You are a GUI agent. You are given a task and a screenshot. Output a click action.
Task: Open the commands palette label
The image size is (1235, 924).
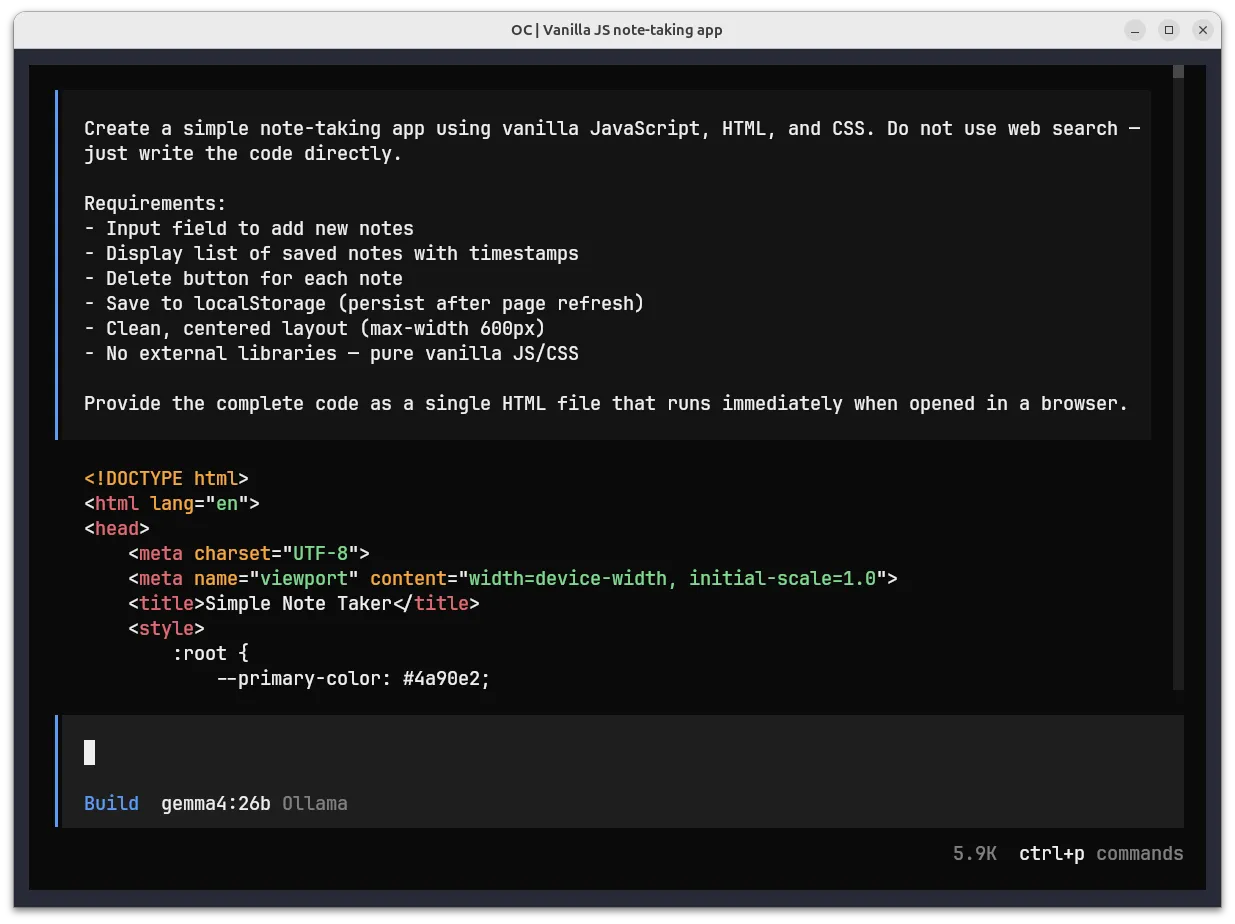pyautogui.click(x=1139, y=853)
